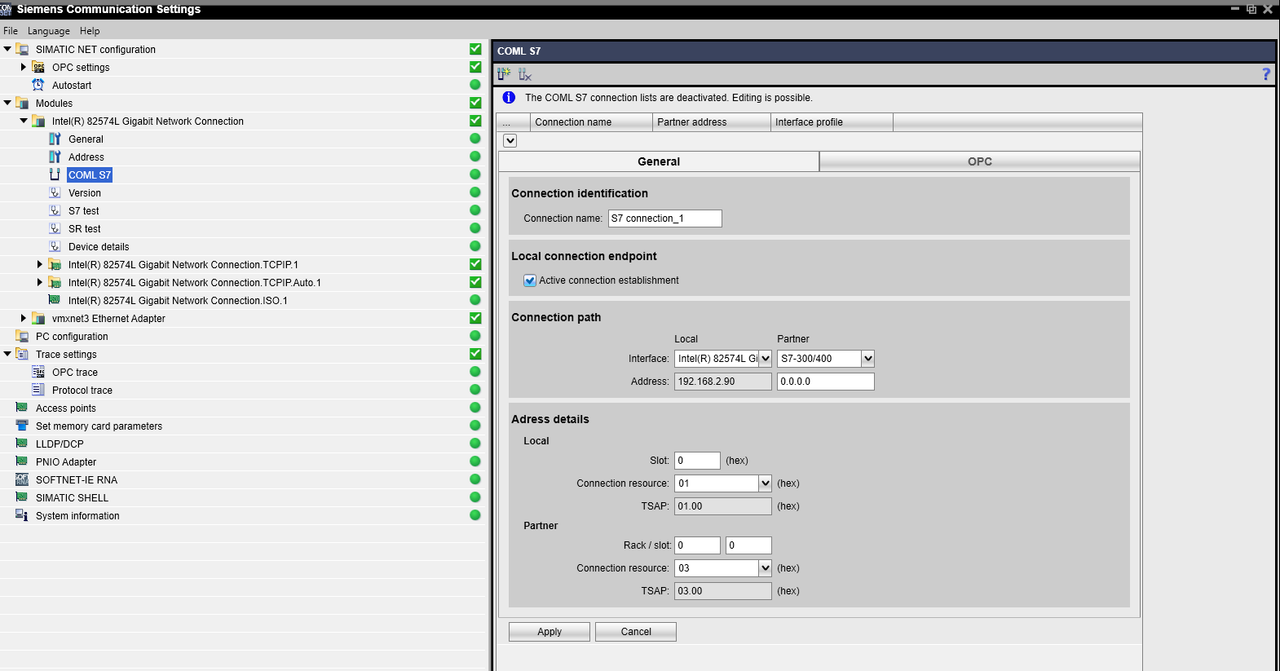The image size is (1280, 671).
Task: Click the SR test diagnostic icon
Action: 55,229
